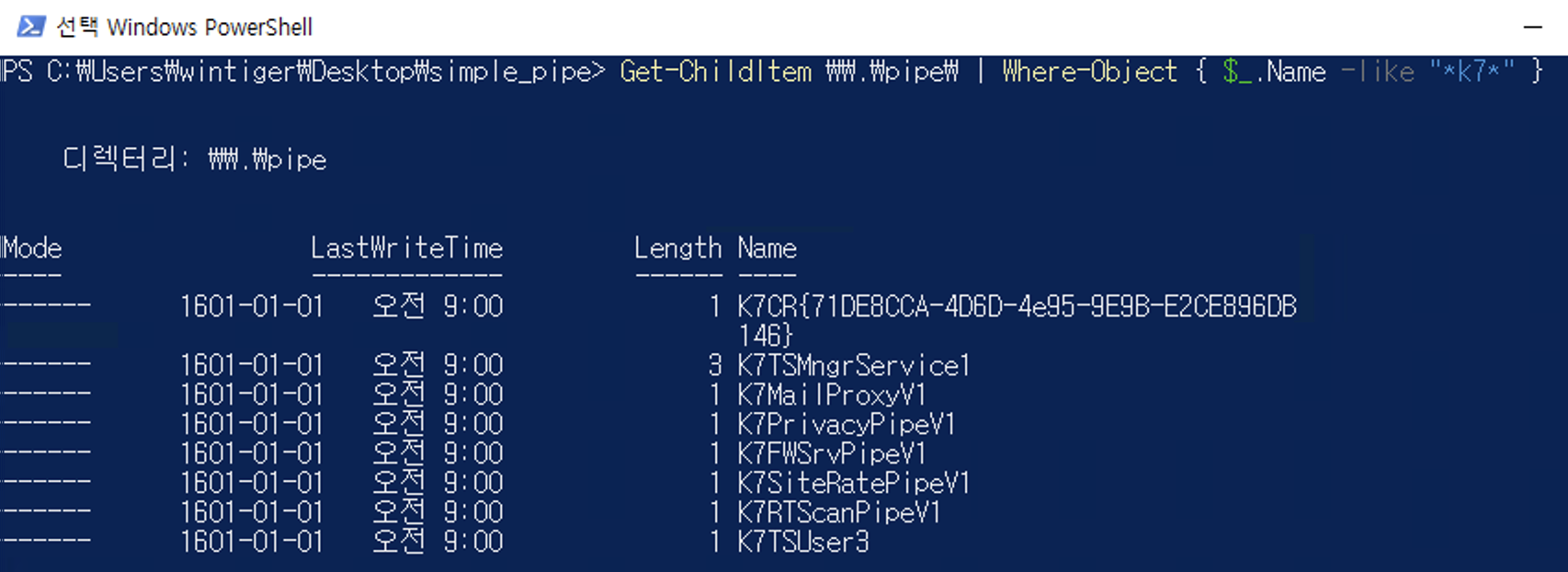
Task: Click the PowerShell icon in the title bar
Action: click(31, 27)
